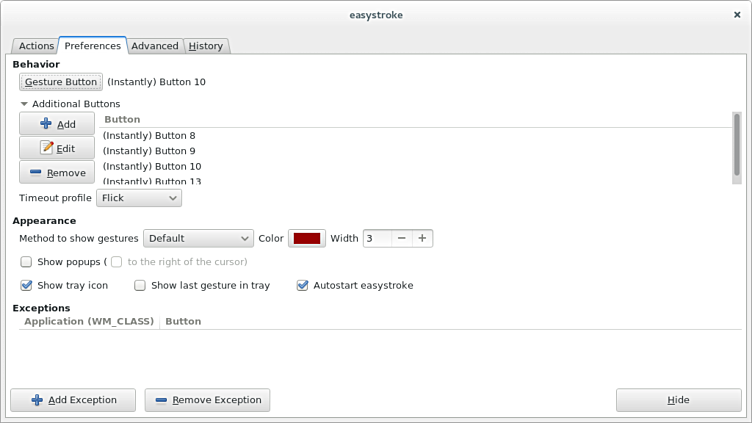Switch to the Actions tab
Screen dimensions: 752x423
[36, 46]
